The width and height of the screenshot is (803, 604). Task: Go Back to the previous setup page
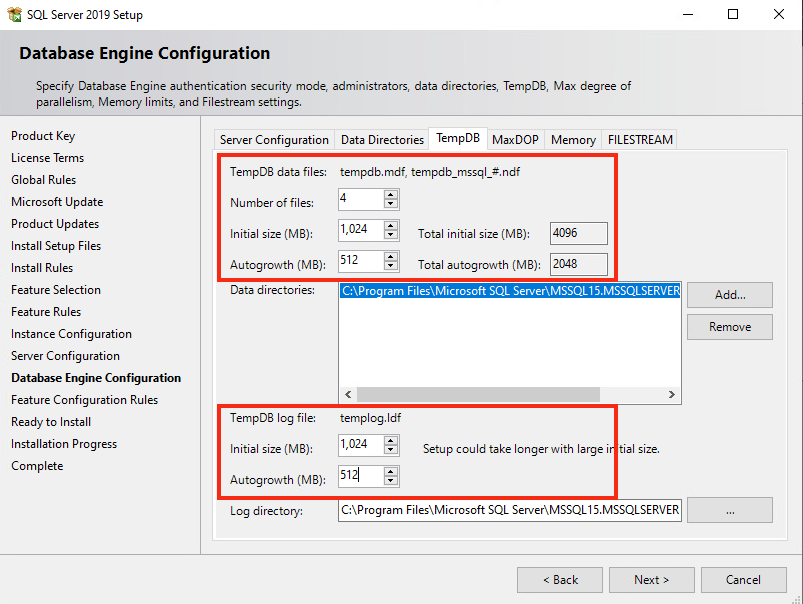[x=560, y=580]
